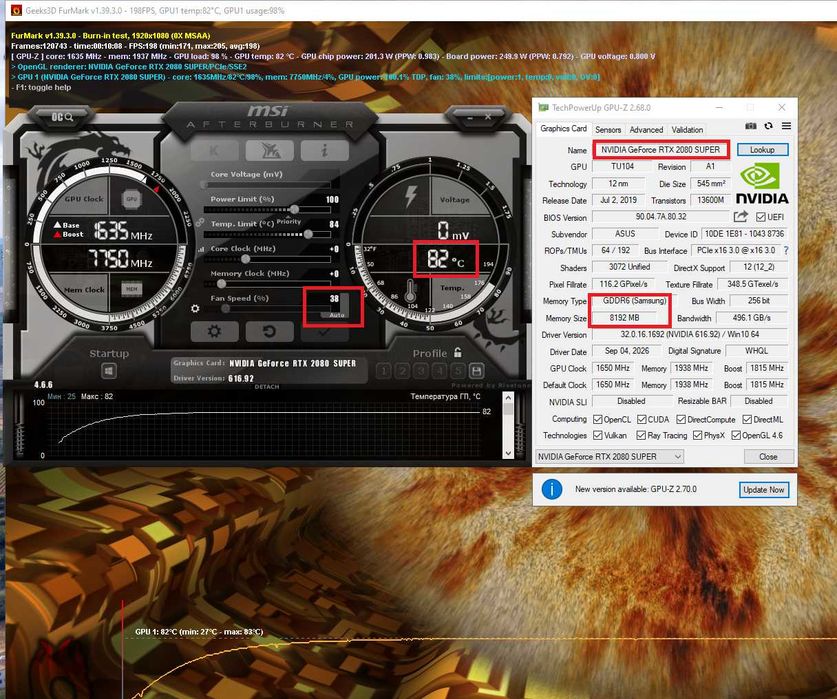The height and width of the screenshot is (699, 837).
Task: Click Memory Clock slider handle
Action: (222, 284)
